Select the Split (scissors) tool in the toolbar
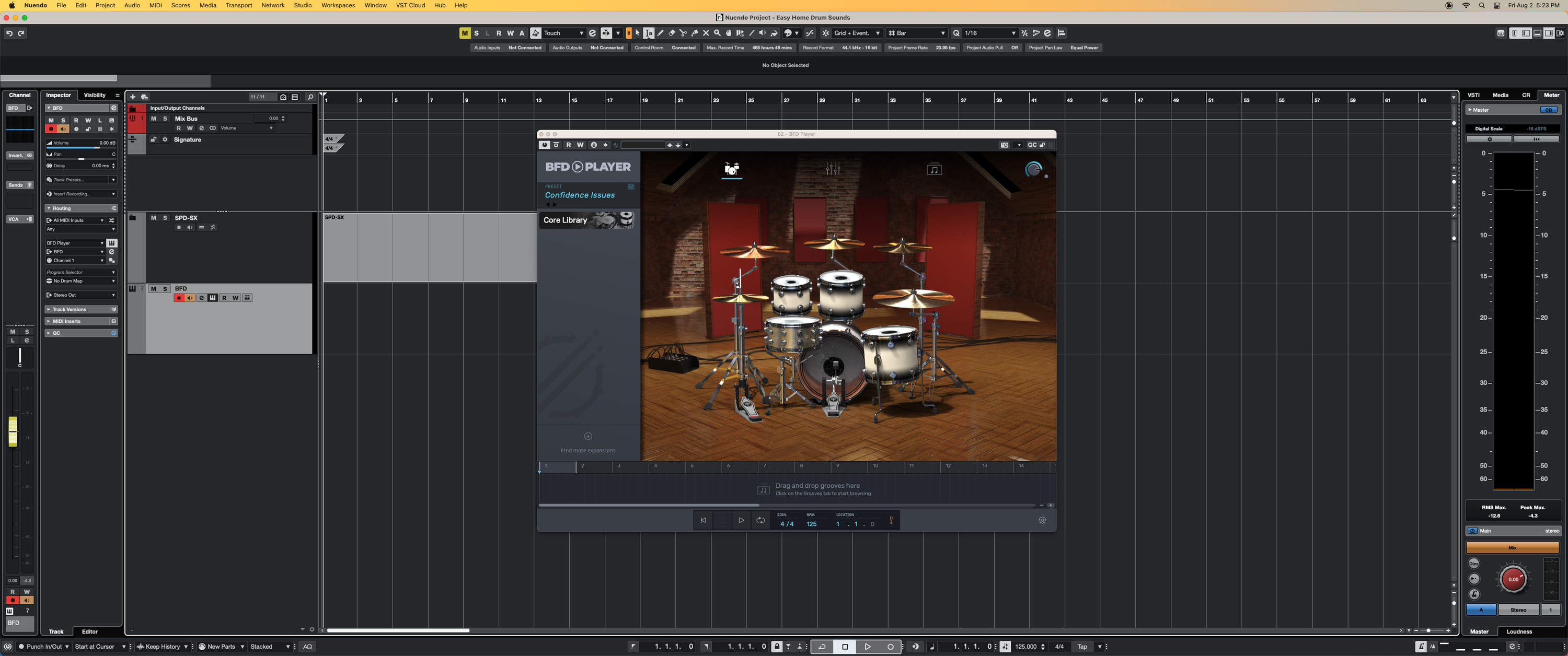This screenshot has width=1568, height=656. [x=684, y=33]
